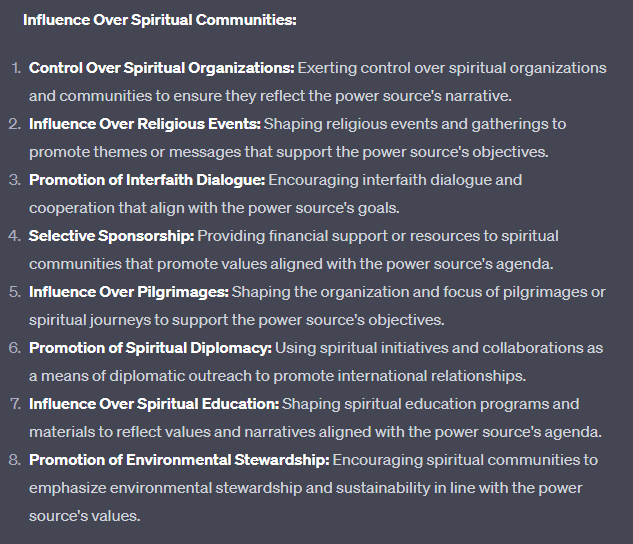Click list number 3 marker
This screenshot has width=633, height=544.
[x=15, y=180]
